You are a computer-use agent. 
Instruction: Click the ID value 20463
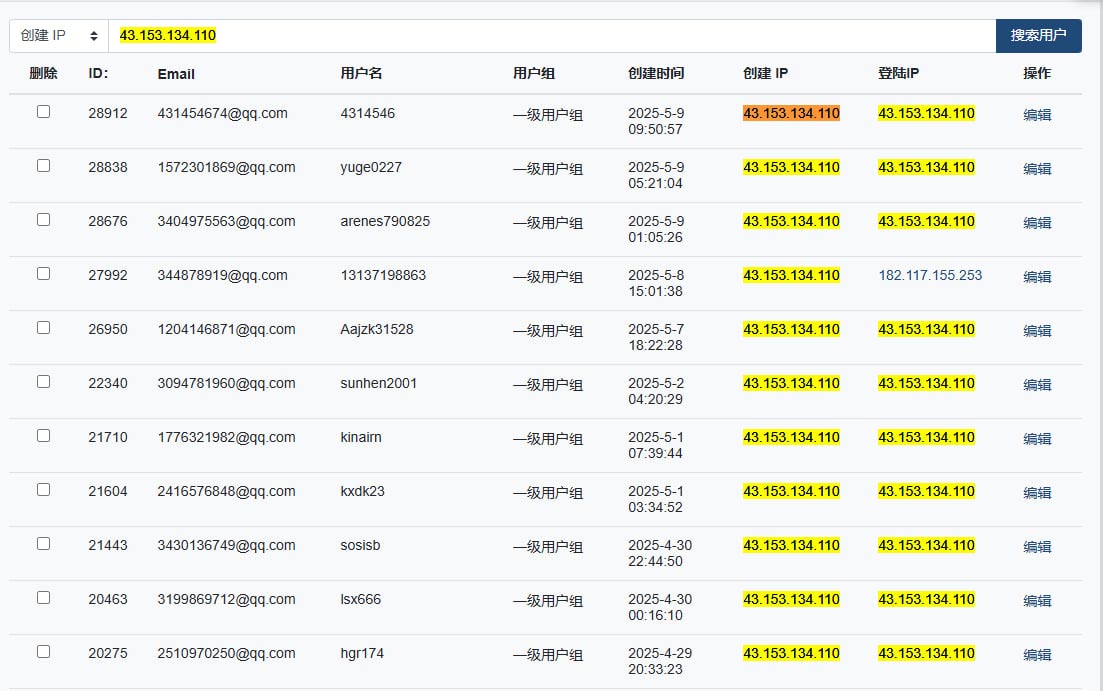tap(108, 600)
